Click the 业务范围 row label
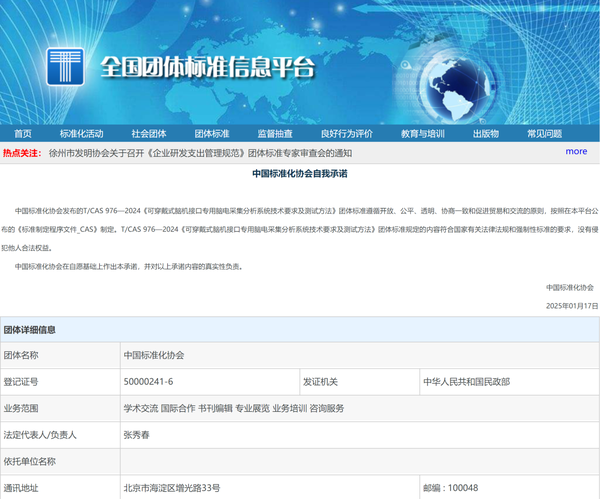 pos(21,408)
